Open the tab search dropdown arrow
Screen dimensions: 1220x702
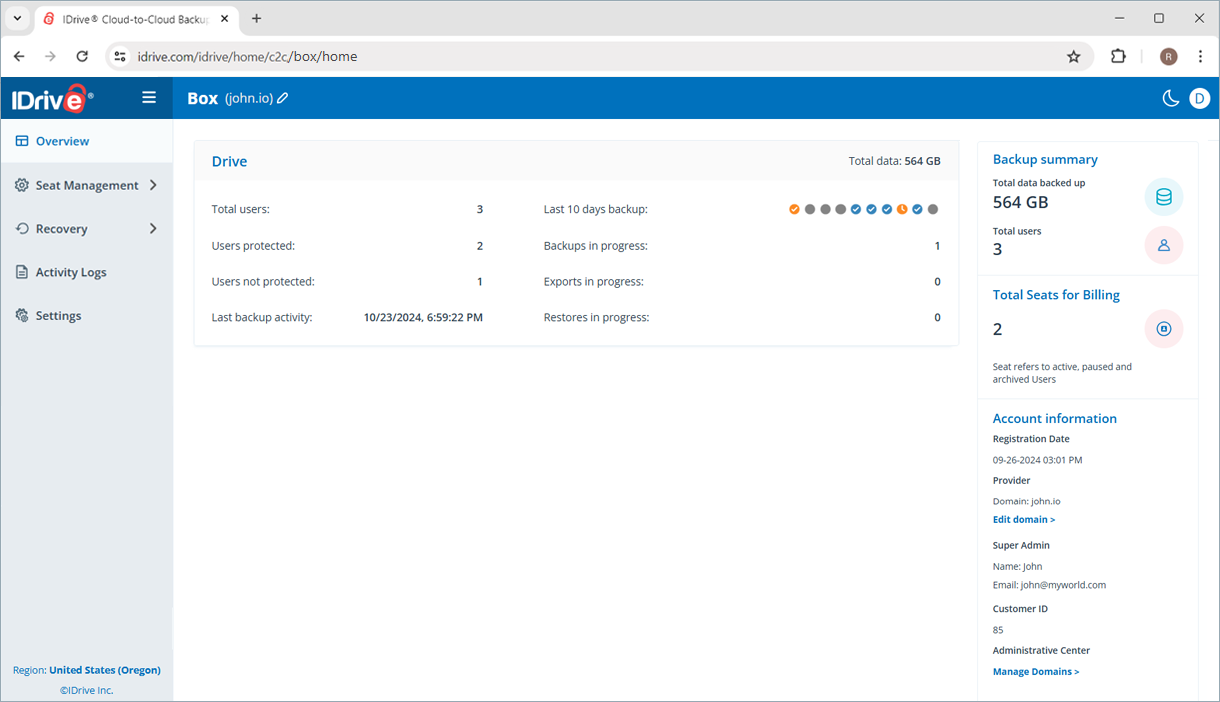point(18,18)
